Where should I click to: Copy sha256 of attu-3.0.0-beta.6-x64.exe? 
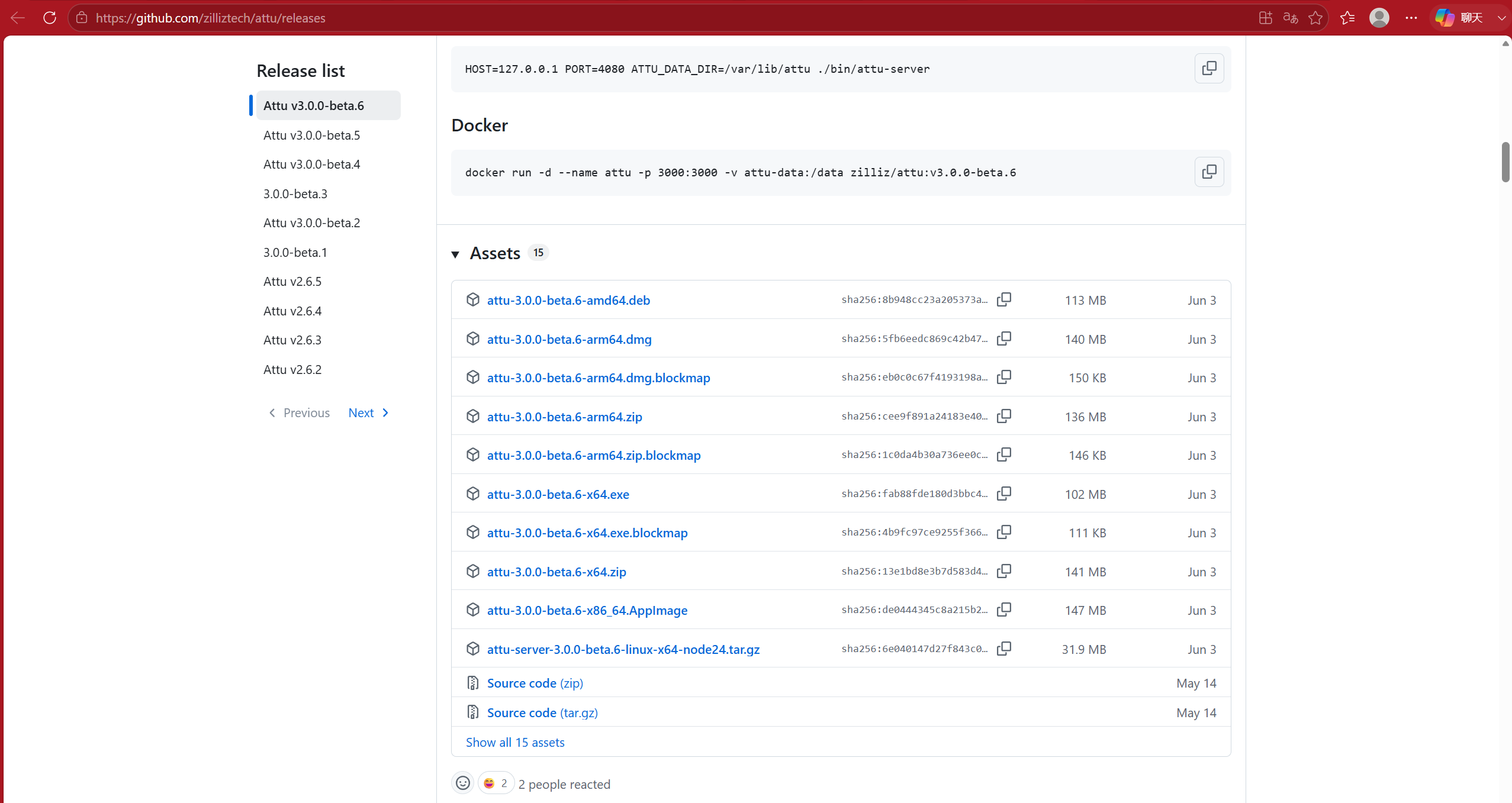[x=1004, y=494]
